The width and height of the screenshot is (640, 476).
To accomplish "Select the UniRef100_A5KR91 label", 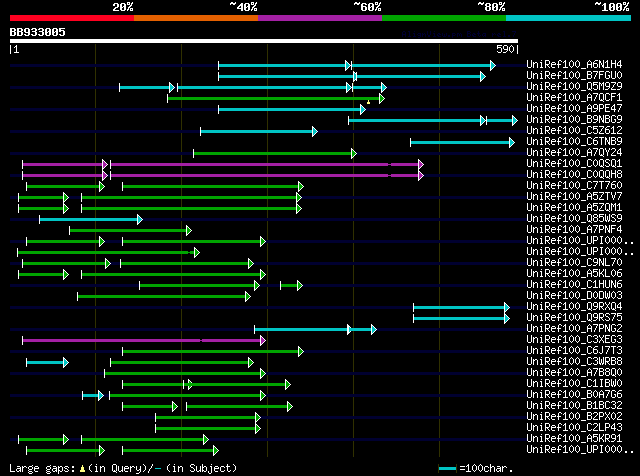I will pyautogui.click(x=574, y=439).
